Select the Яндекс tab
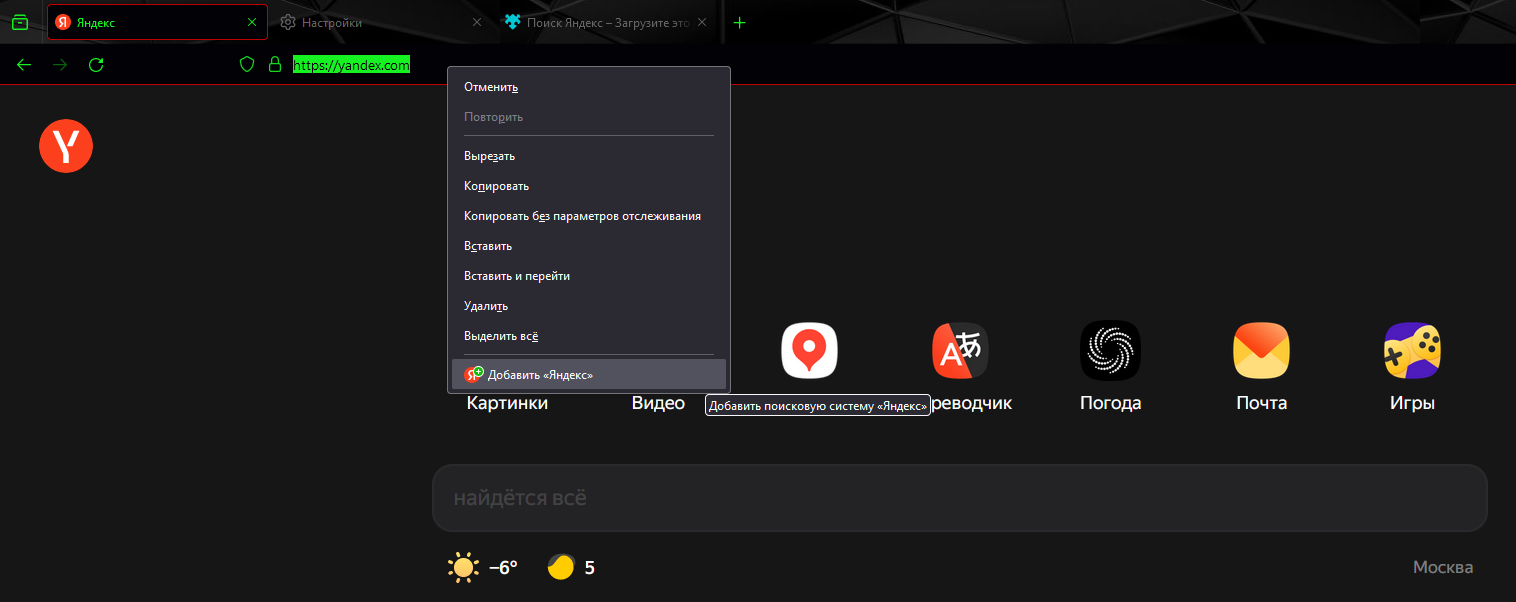 157,22
